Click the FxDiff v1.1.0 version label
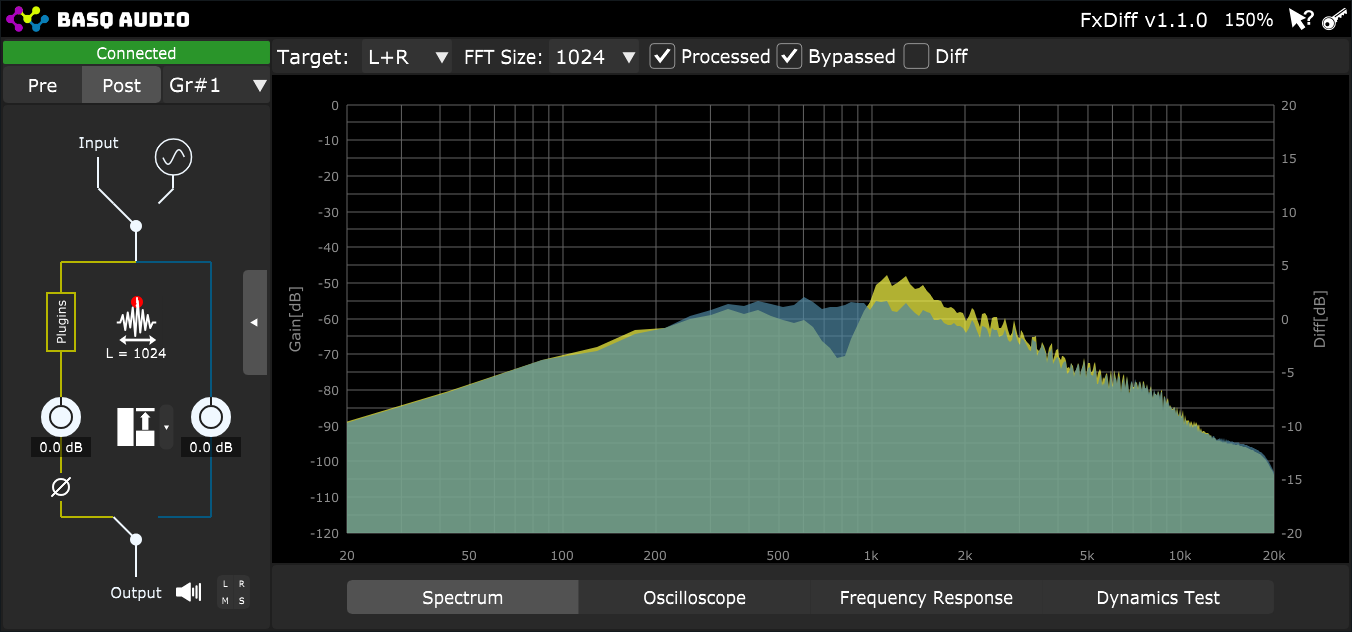The width and height of the screenshot is (1352, 632). click(x=1143, y=19)
